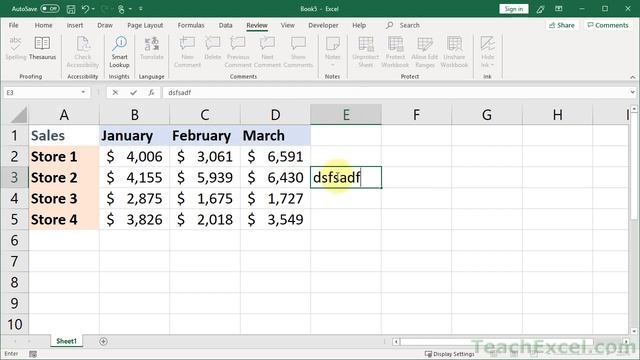Click the Select All corner triangle
This screenshot has width=640, height=360.
click(x=18, y=115)
